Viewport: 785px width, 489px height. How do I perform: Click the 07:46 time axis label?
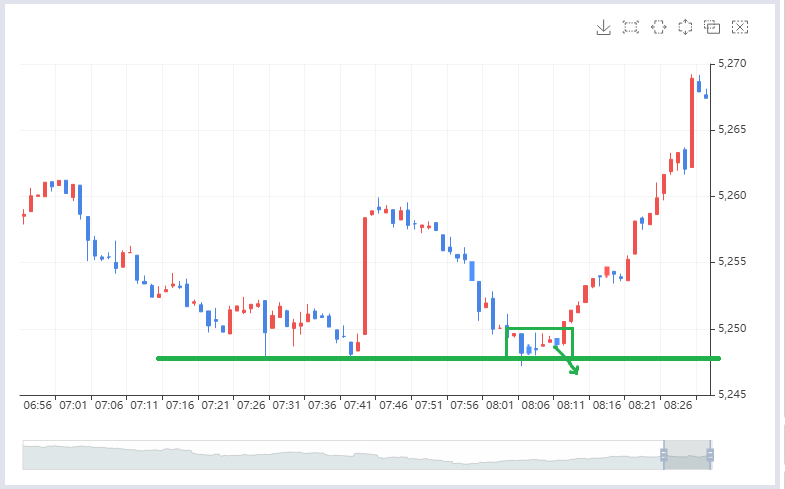tap(393, 405)
